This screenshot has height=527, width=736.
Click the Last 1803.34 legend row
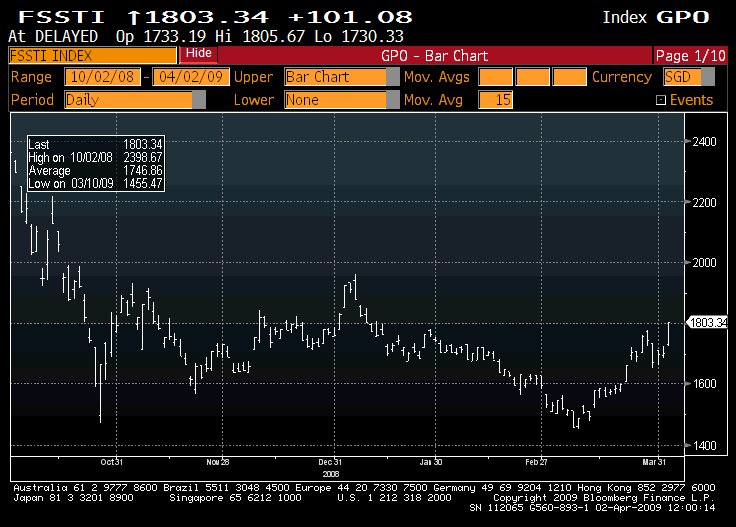(95, 144)
